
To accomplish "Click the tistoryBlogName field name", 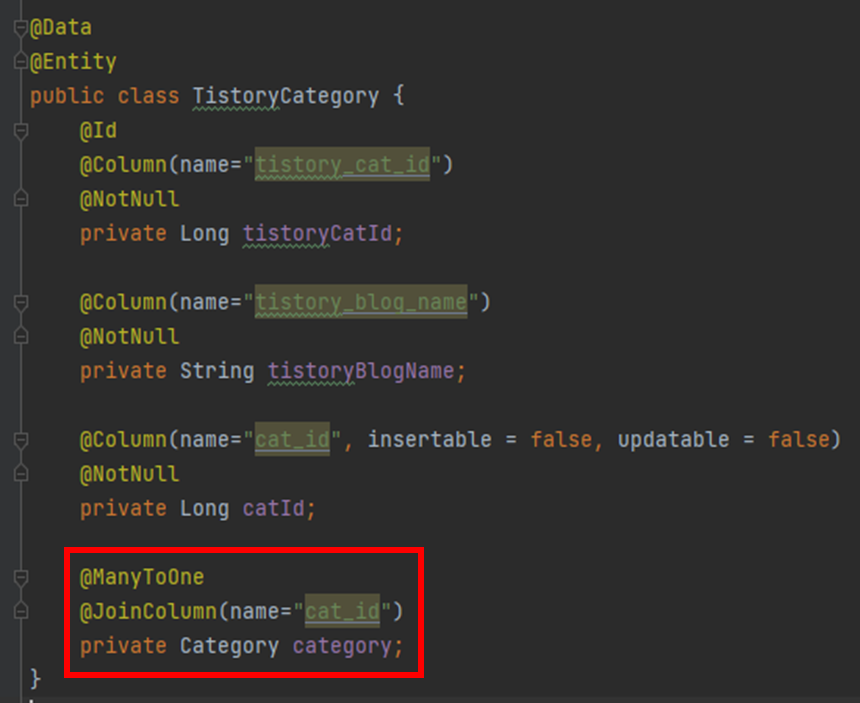I will click(x=361, y=371).
